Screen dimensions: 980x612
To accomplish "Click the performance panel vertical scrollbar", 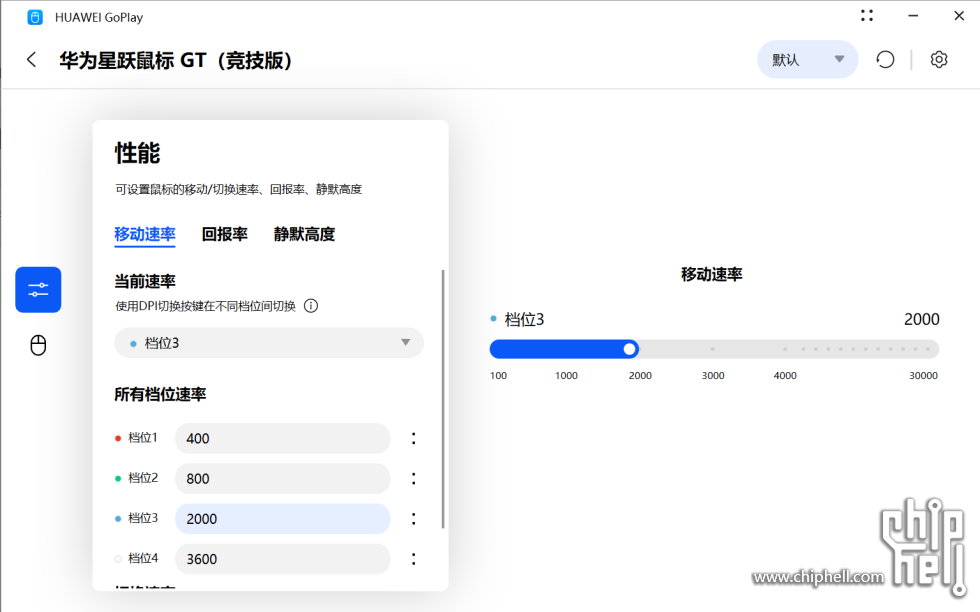I will pyautogui.click(x=443, y=399).
